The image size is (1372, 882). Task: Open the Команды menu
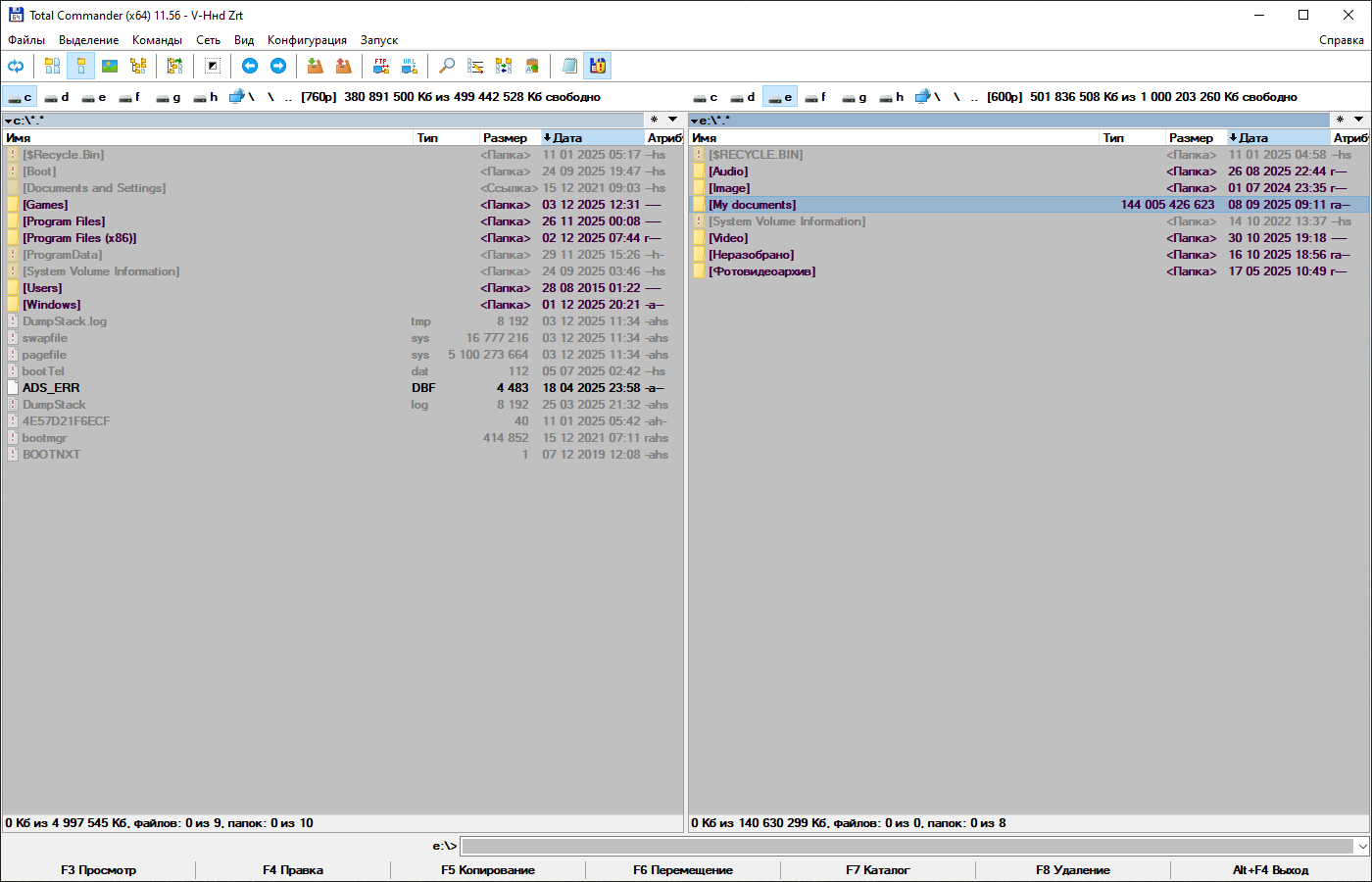157,40
